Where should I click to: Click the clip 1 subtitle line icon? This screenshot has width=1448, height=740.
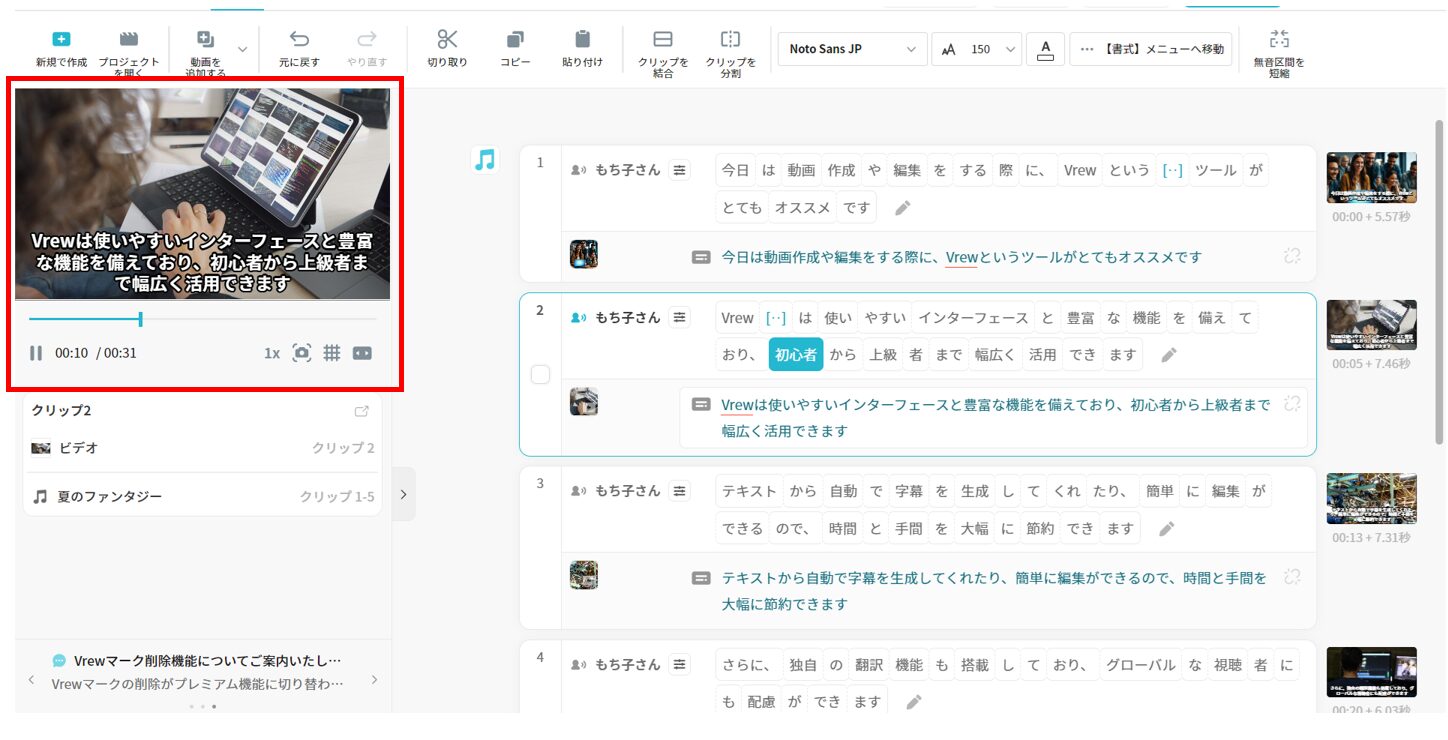pos(701,257)
